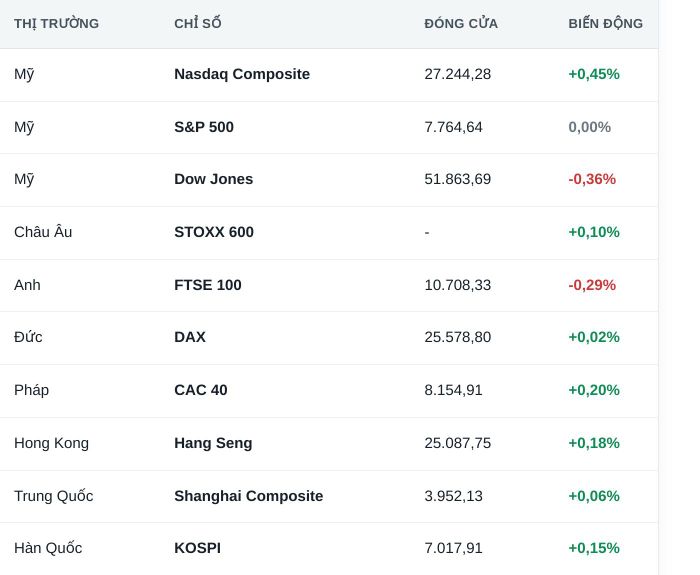Click the S&P 500 0,00% change value

(589, 127)
